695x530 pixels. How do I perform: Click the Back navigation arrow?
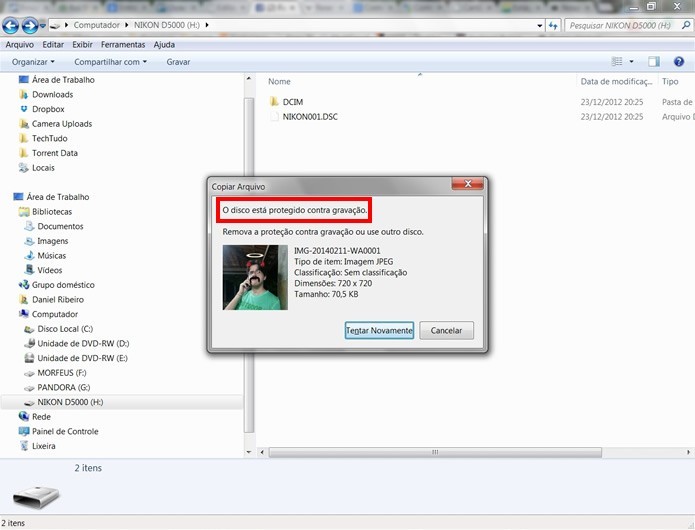[x=10, y=26]
